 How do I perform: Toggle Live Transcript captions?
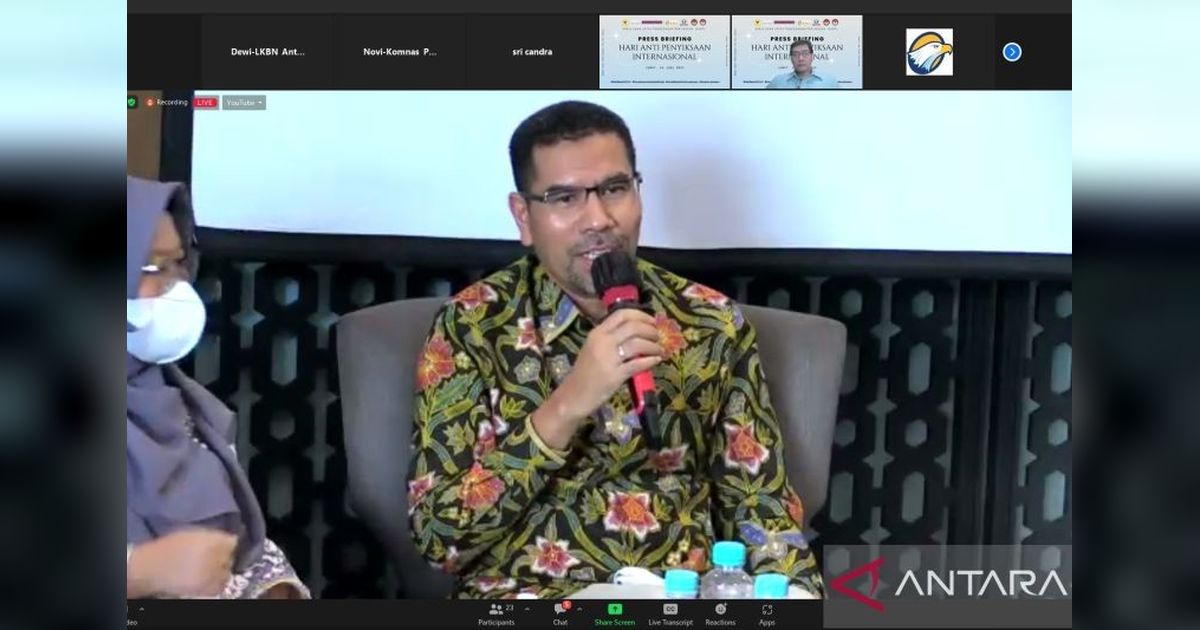(x=670, y=609)
